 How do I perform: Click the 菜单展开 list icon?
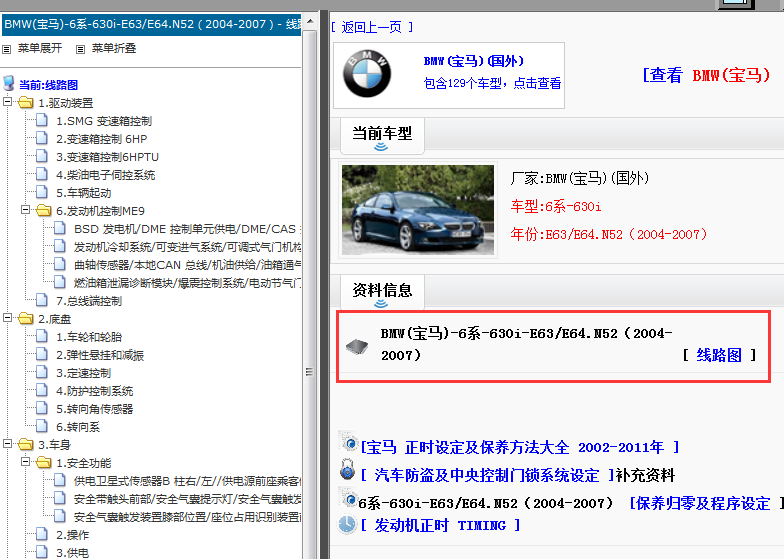(x=6, y=49)
